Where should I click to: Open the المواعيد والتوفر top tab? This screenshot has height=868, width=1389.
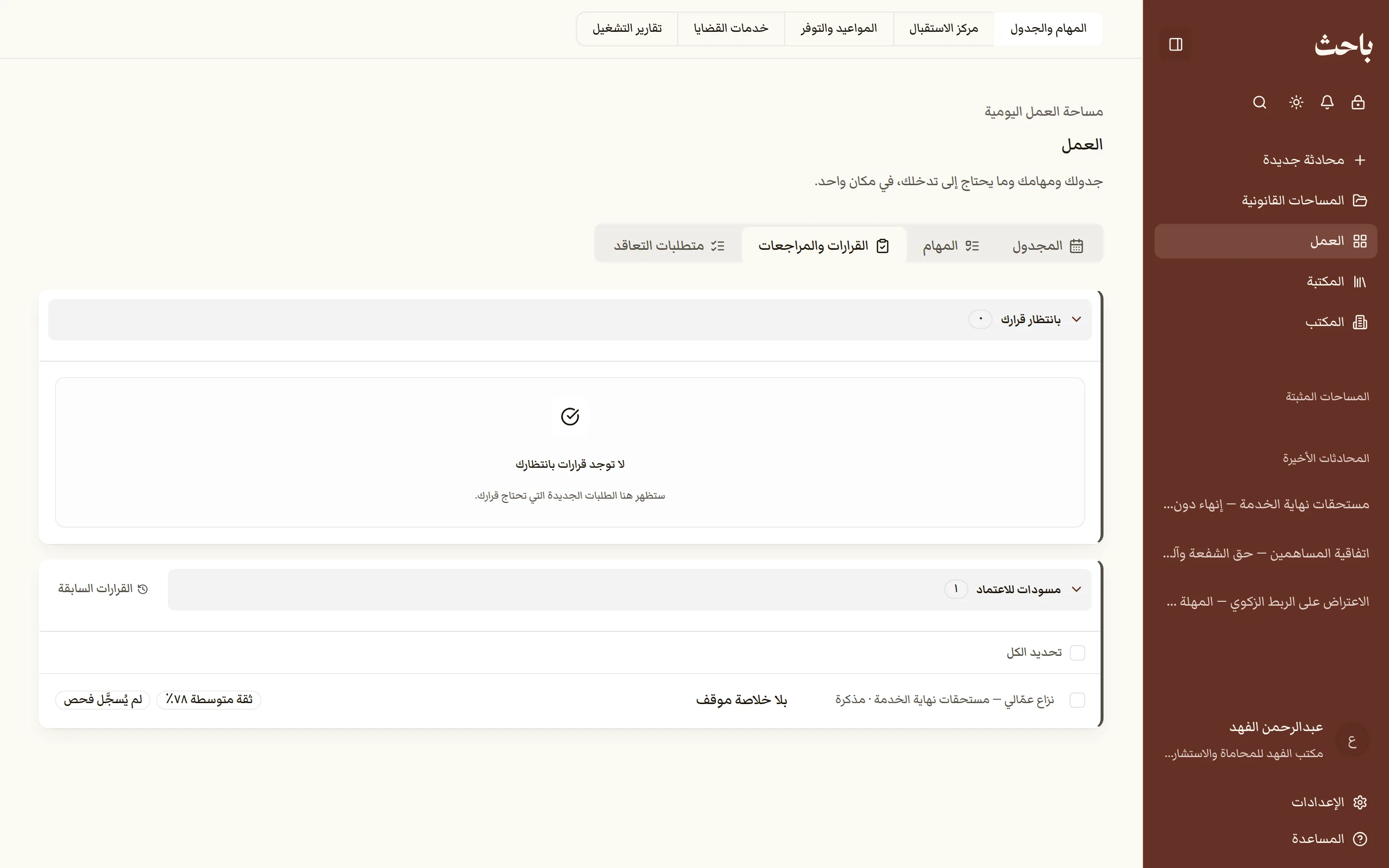[x=839, y=29]
